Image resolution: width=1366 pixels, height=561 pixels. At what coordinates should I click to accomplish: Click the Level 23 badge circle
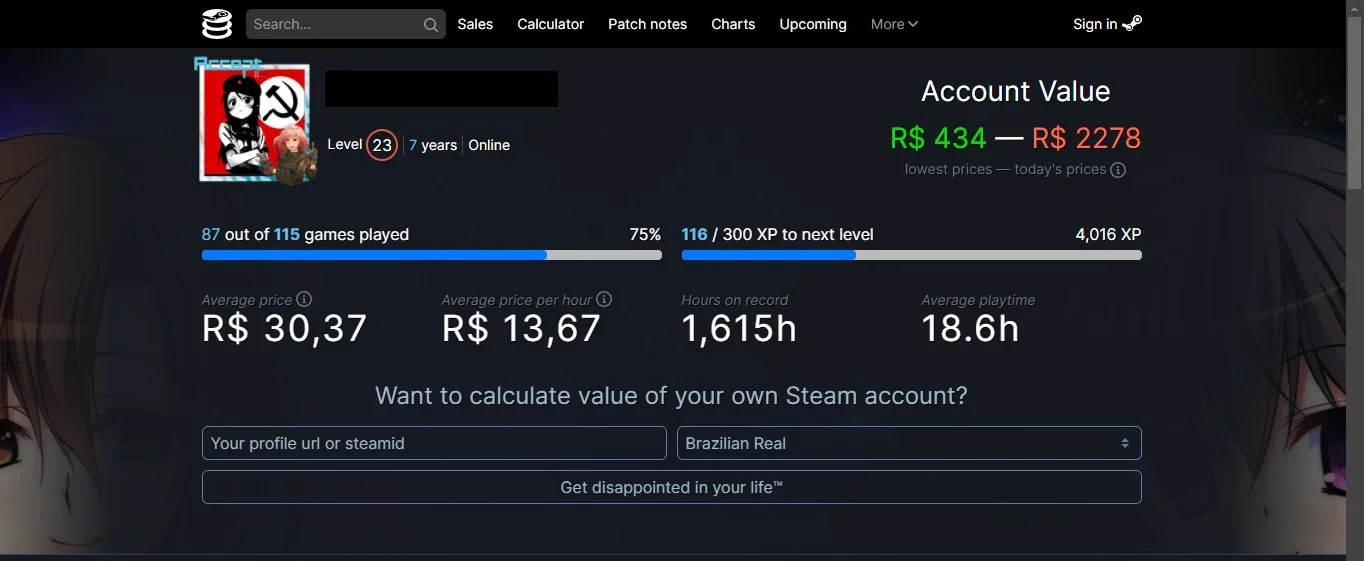pyautogui.click(x=382, y=145)
